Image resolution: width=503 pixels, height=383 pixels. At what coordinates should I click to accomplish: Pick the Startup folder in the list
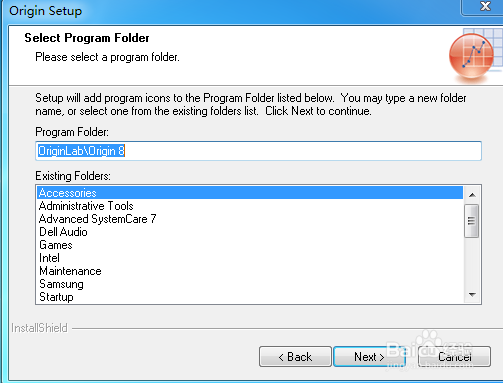point(250,297)
